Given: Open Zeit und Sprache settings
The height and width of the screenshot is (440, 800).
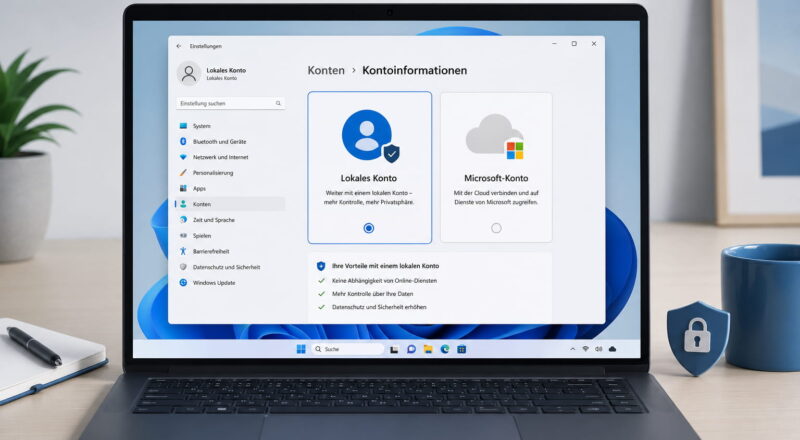Looking at the screenshot, I should tap(230, 220).
